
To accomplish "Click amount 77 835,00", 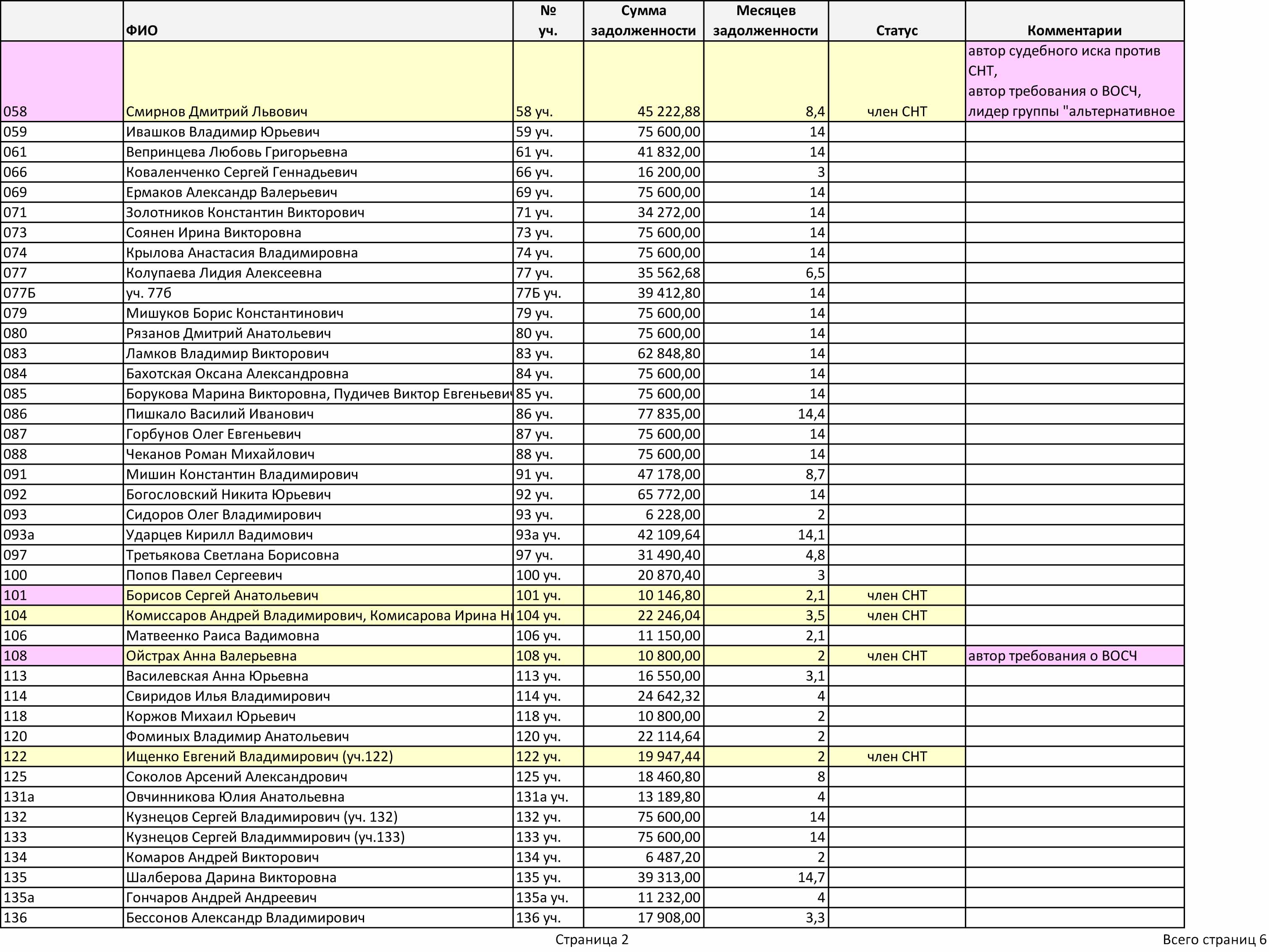I will click(669, 413).
